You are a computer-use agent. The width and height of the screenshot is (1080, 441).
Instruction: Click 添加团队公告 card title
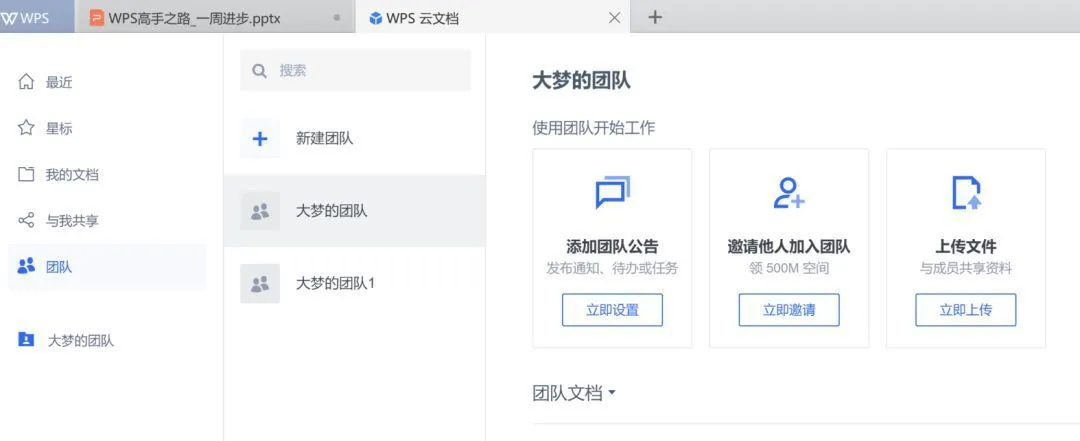coord(612,247)
